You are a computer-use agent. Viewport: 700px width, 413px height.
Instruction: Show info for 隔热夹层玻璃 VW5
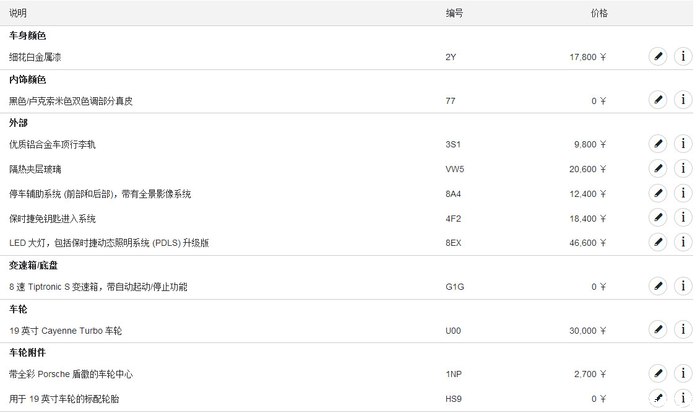pos(683,168)
